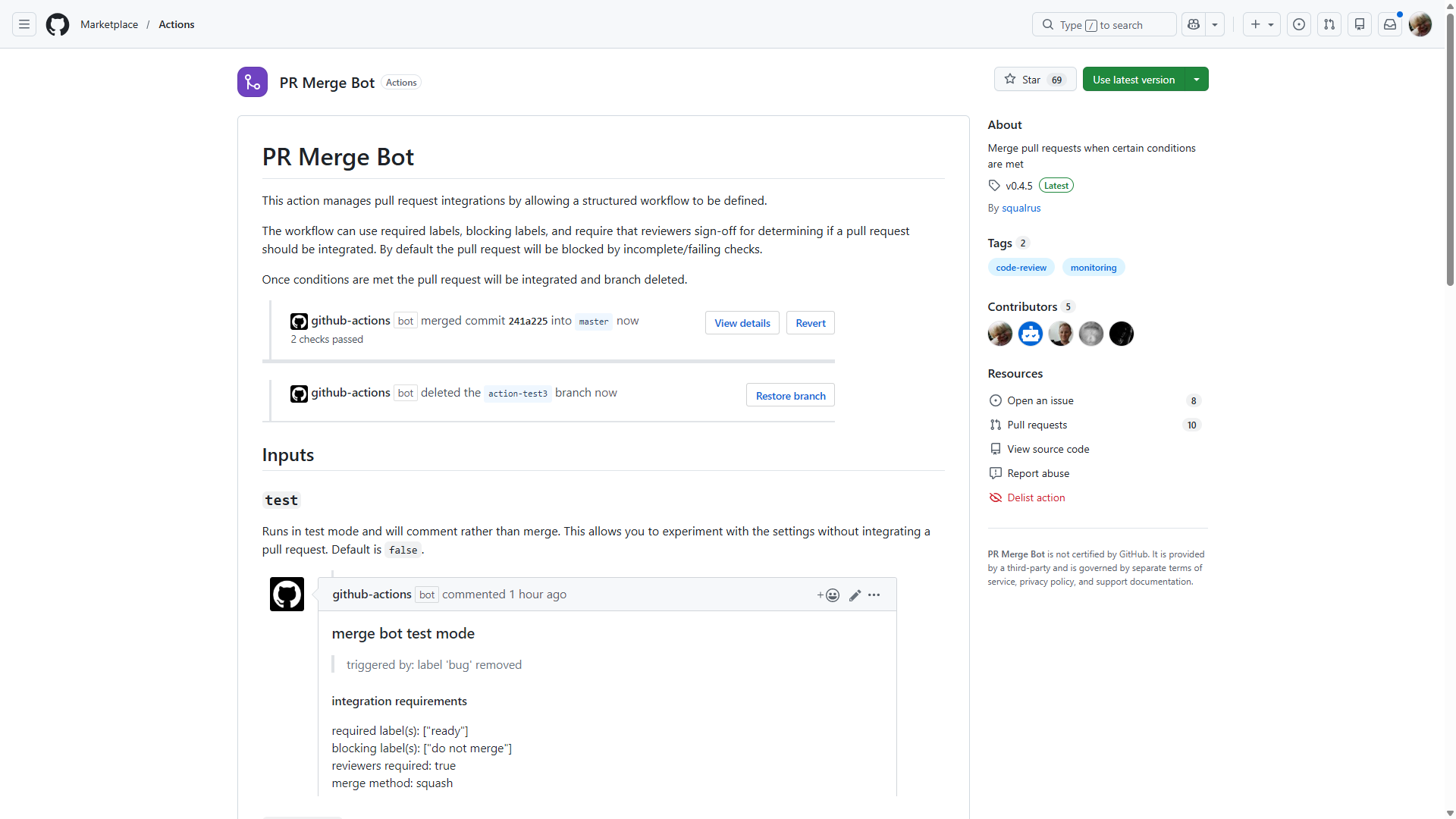Open the issues icon in header
This screenshot has height=819, width=1456.
coord(1299,24)
